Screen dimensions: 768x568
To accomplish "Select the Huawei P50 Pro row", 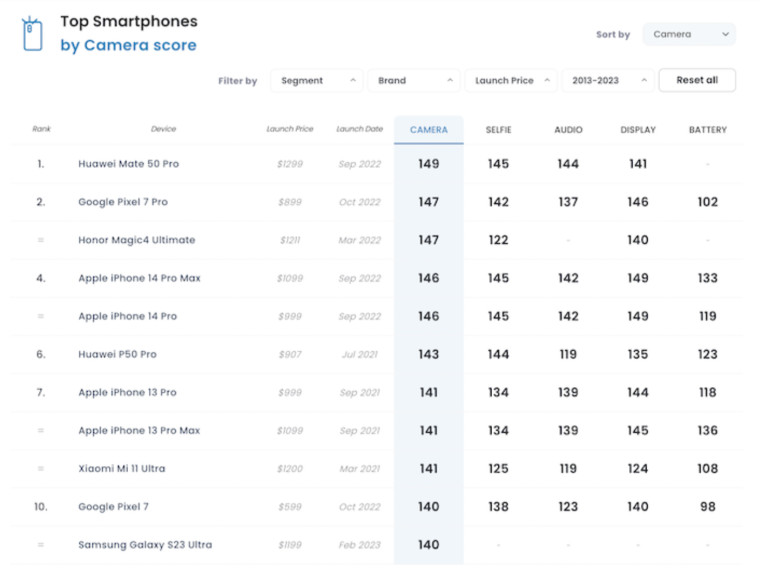I will pyautogui.click(x=117, y=354).
